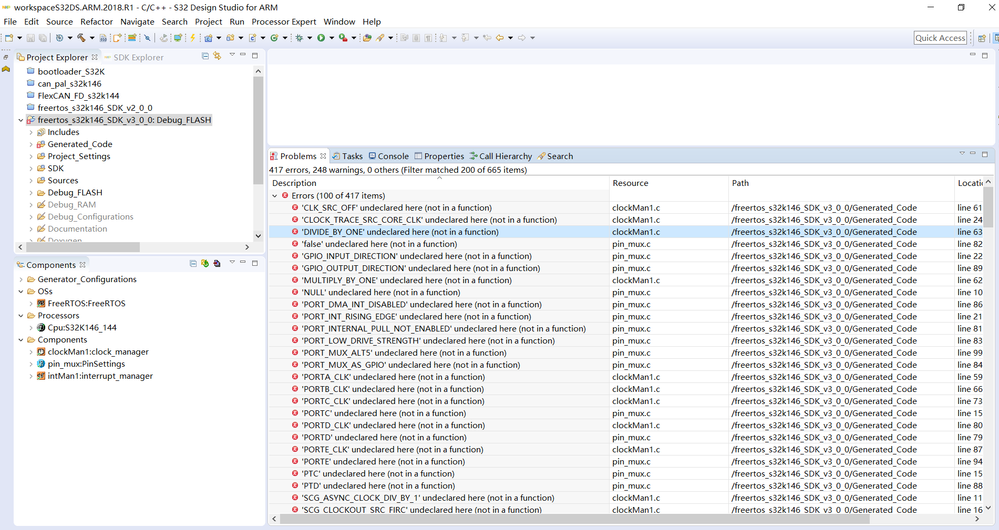Open the File menu
This screenshot has height=530, width=999.
[x=10, y=22]
